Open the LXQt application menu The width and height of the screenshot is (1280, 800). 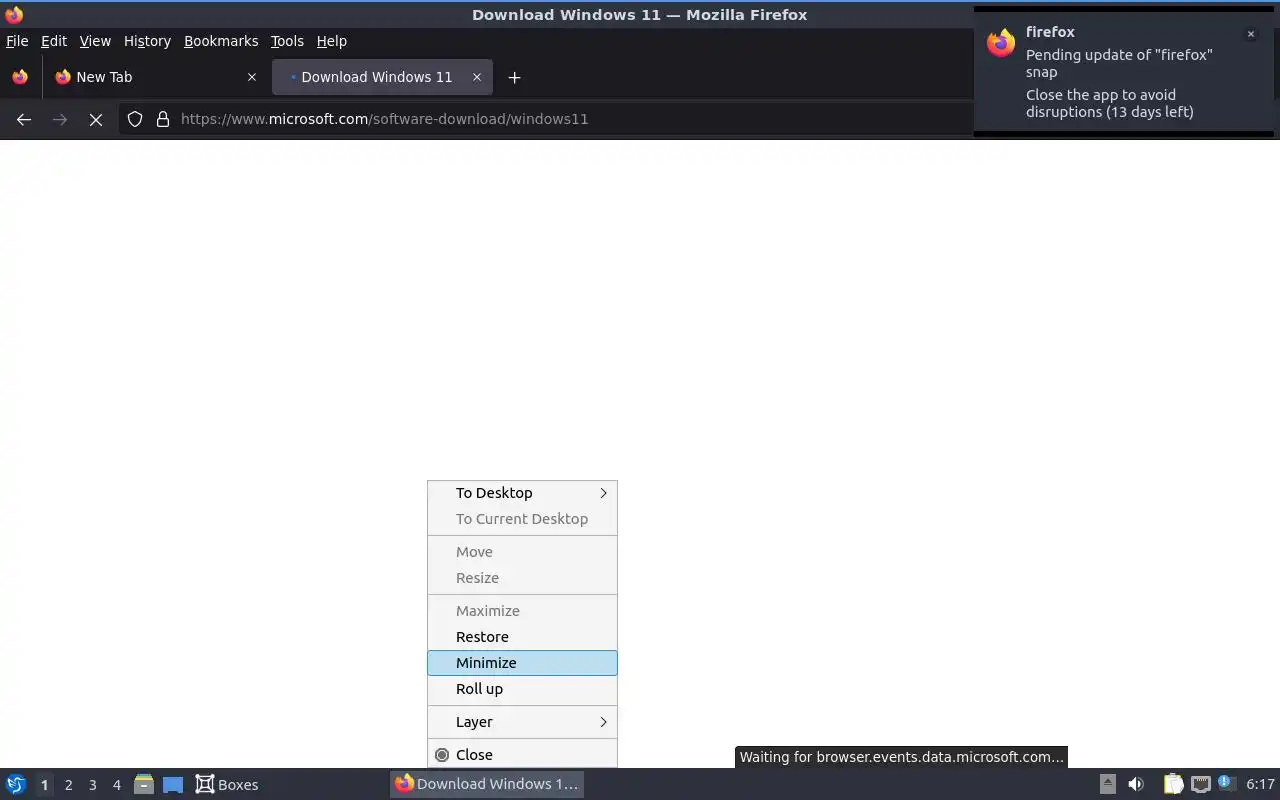[16, 784]
